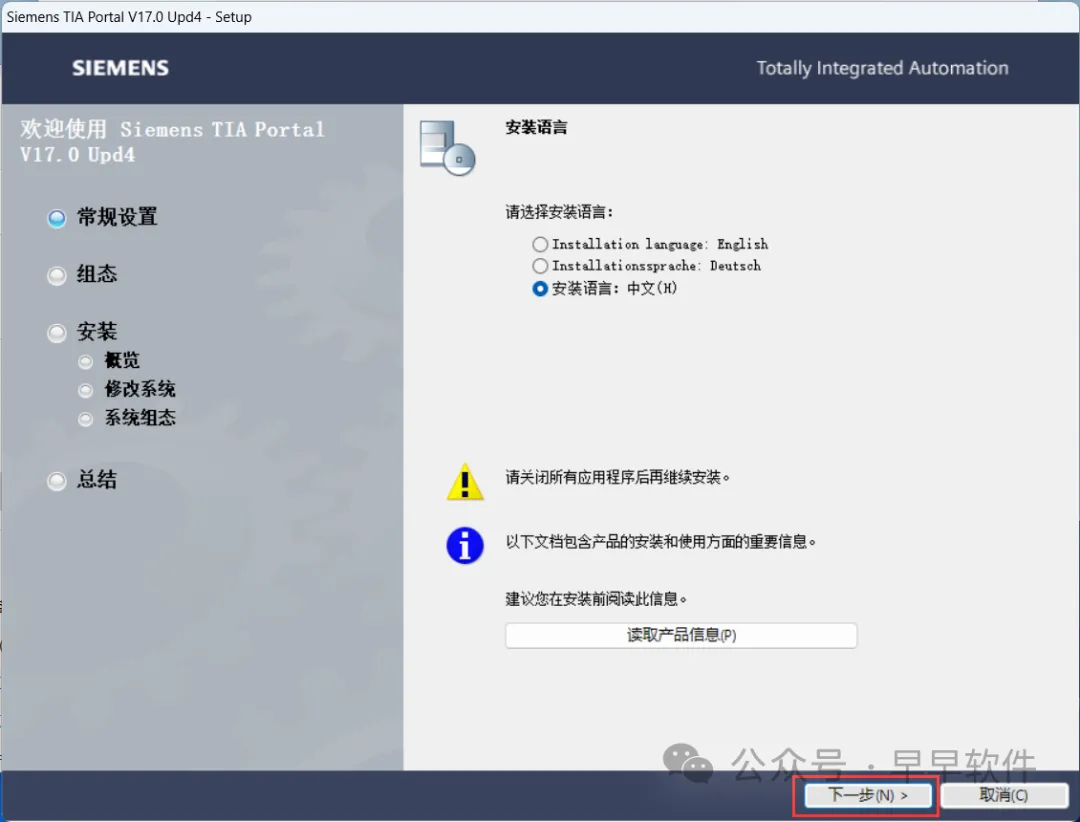Click the 建议您在安装前阅读此信息 text
The image size is (1080, 822).
point(596,599)
